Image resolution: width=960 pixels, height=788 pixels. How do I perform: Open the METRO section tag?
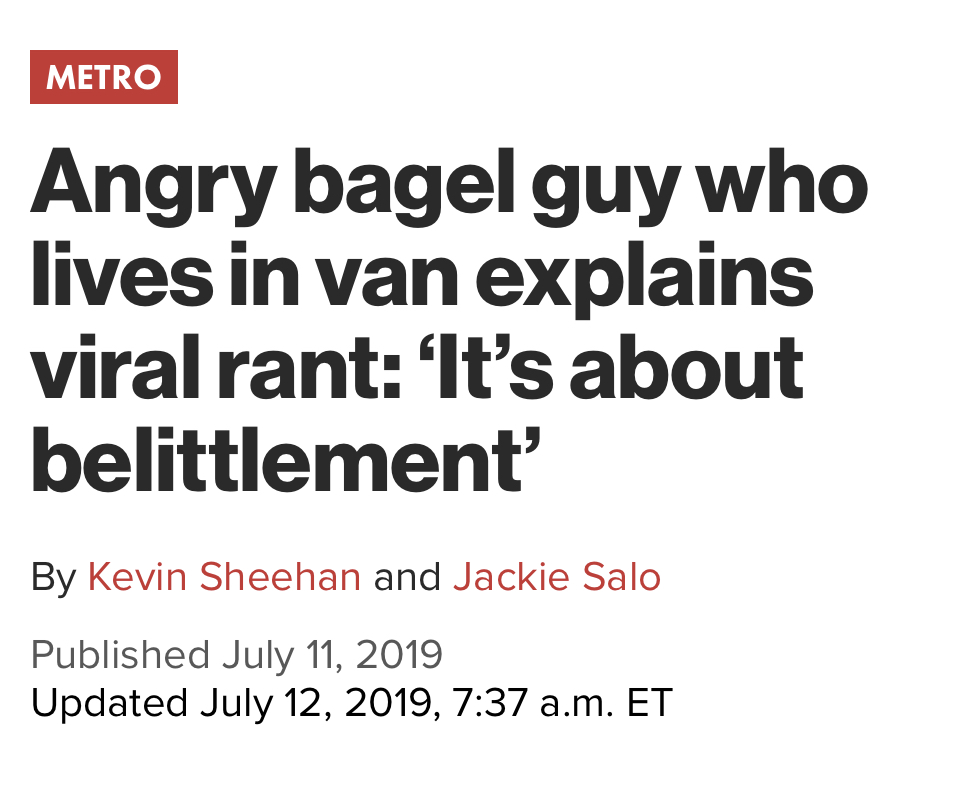pos(104,77)
